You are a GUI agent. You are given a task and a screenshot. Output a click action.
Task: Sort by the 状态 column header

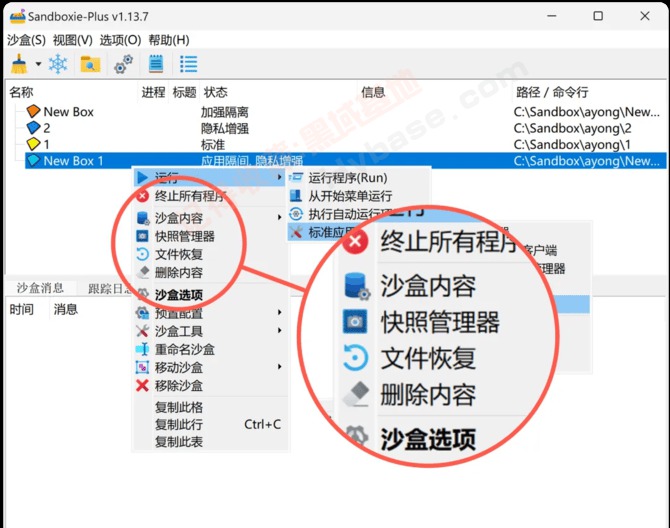pyautogui.click(x=215, y=92)
